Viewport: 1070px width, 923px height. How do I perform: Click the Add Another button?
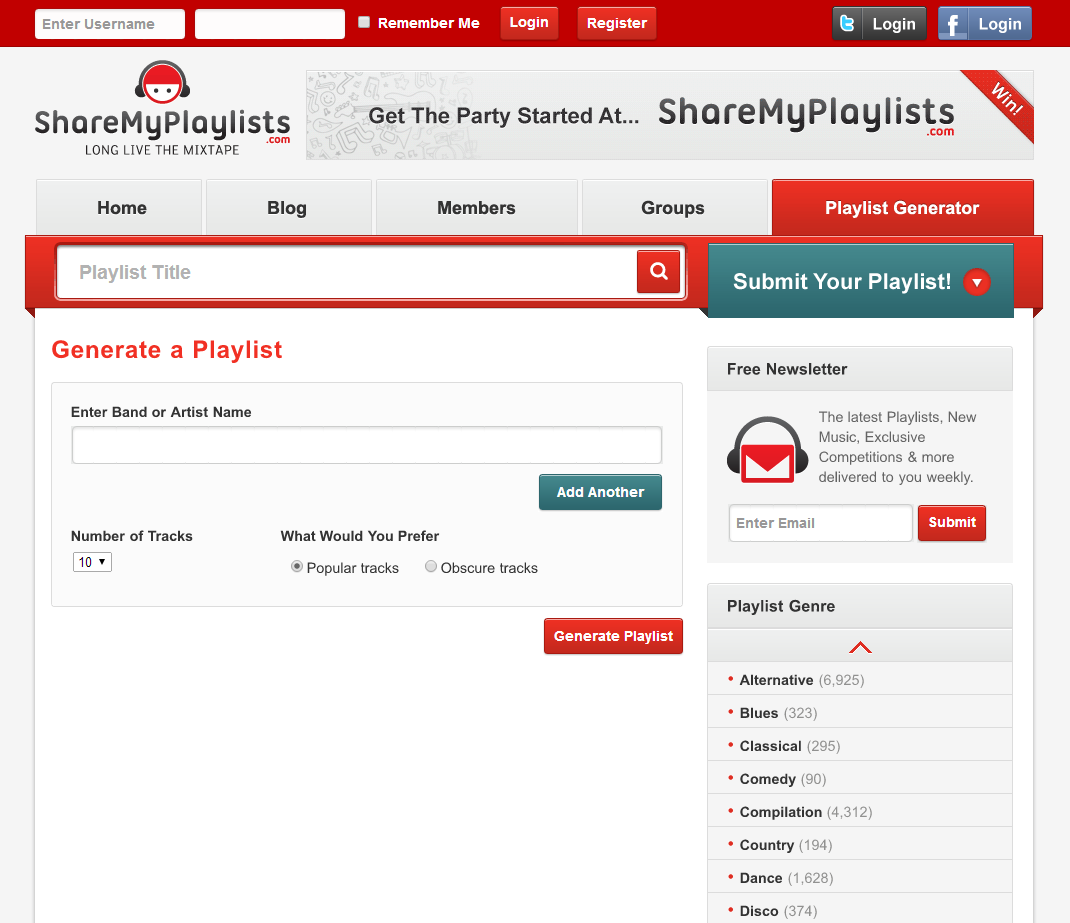click(x=600, y=492)
